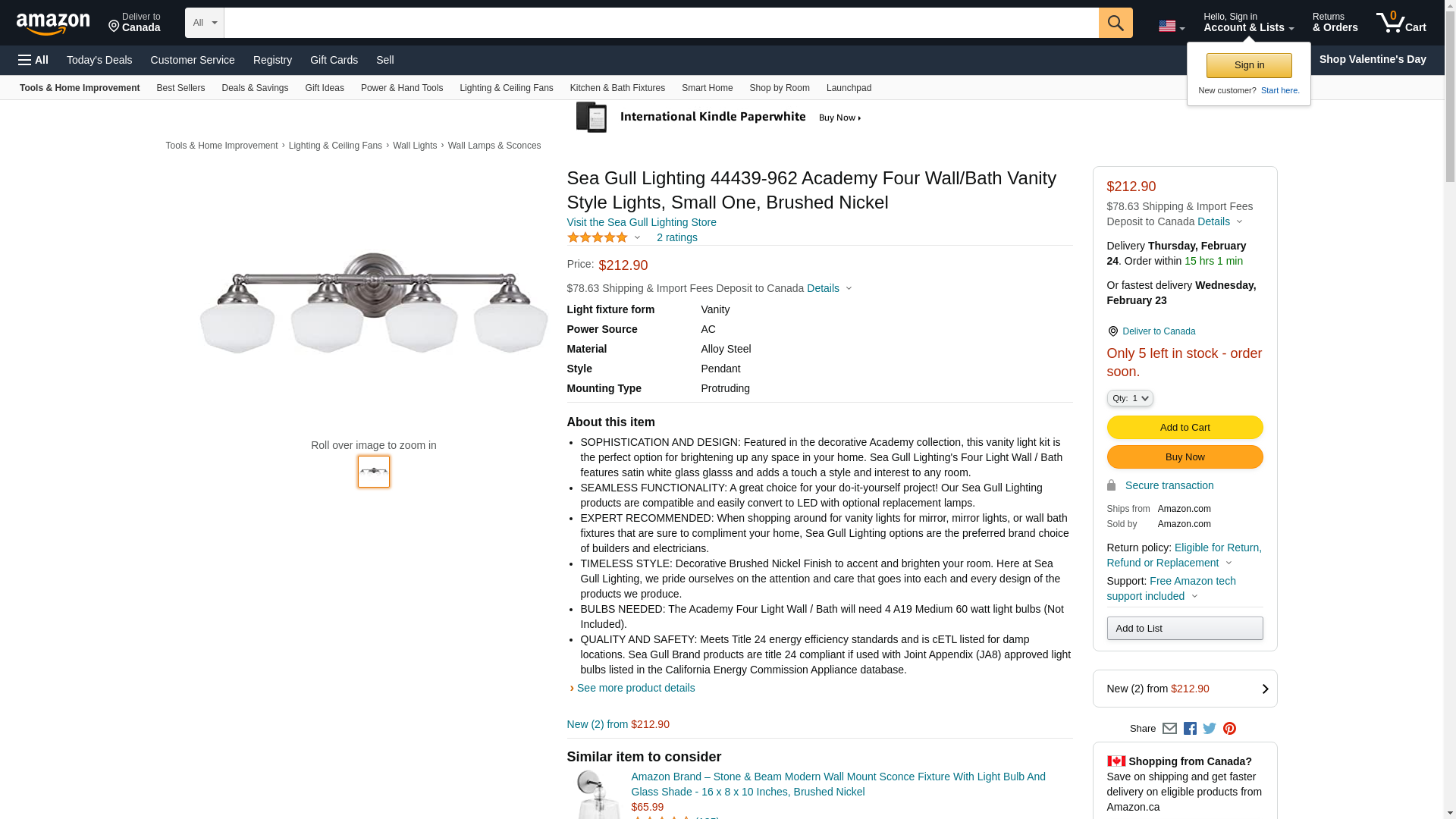Screen dimensions: 1456x819
Task: Share product on Twitter
Action: 1210,729
